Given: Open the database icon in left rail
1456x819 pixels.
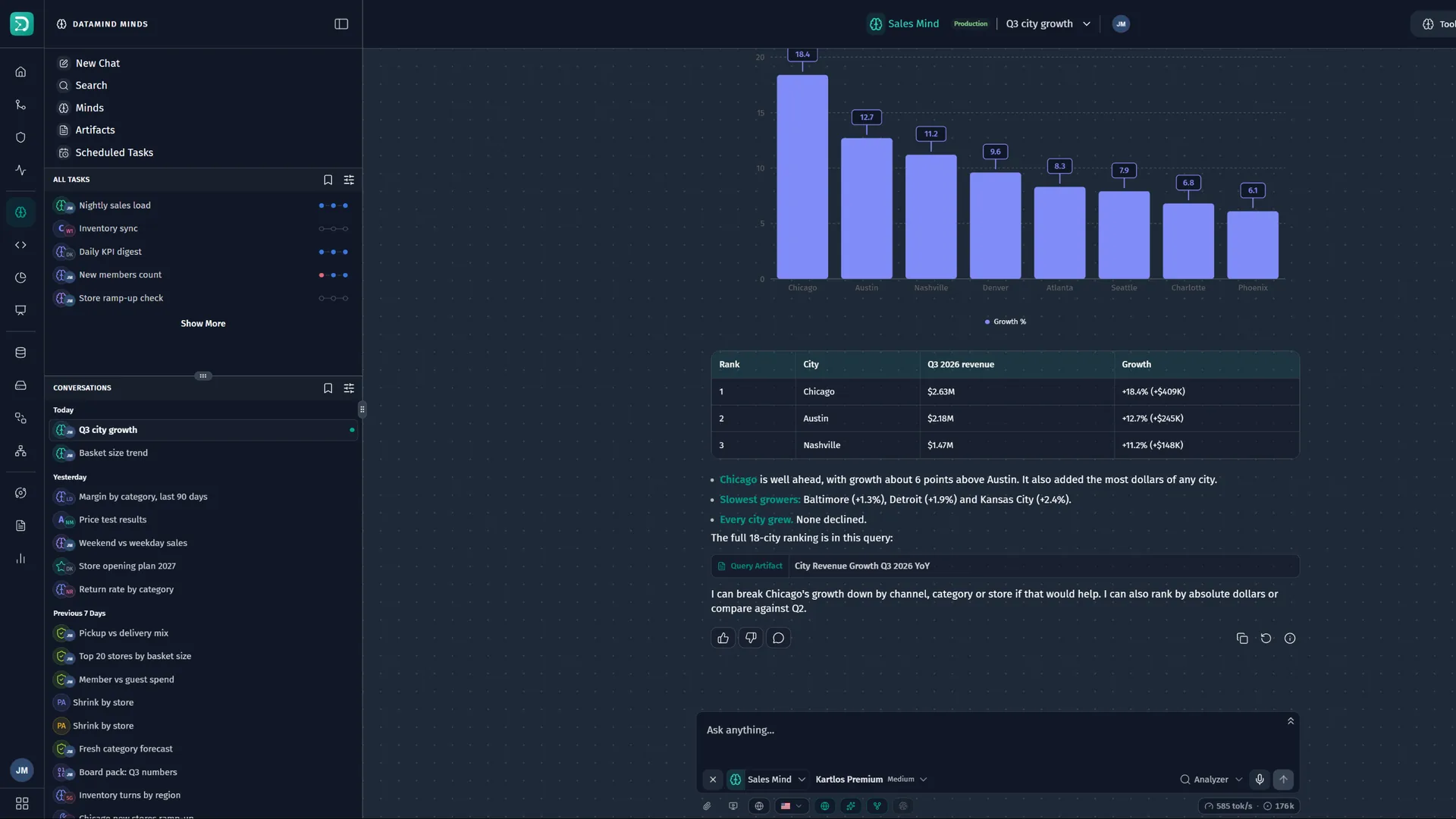Looking at the screenshot, I should click(20, 353).
